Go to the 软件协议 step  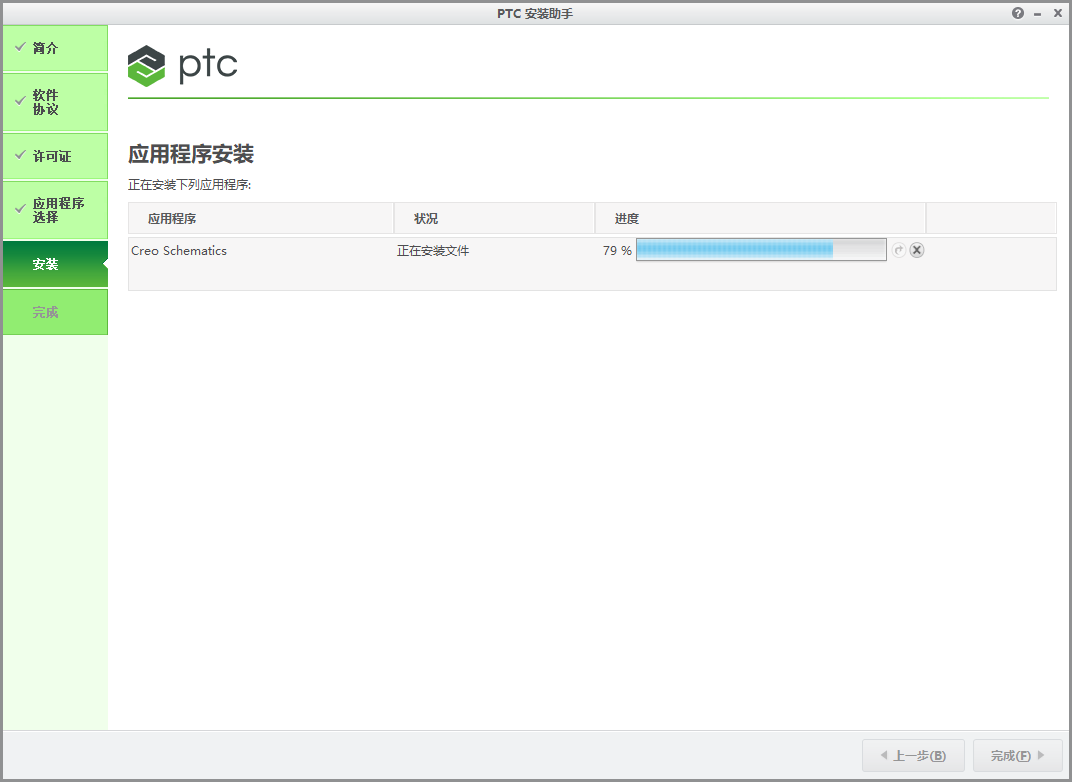[x=55, y=102]
